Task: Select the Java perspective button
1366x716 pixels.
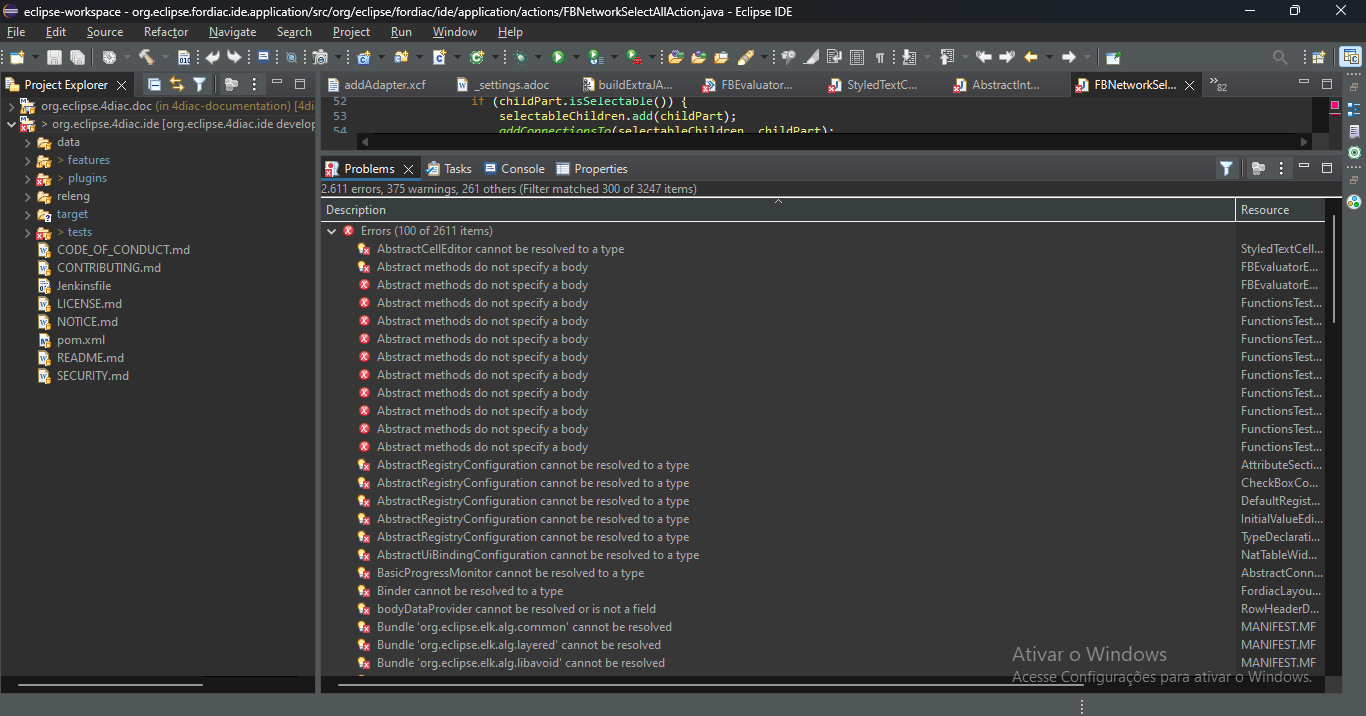Action: point(1351,57)
